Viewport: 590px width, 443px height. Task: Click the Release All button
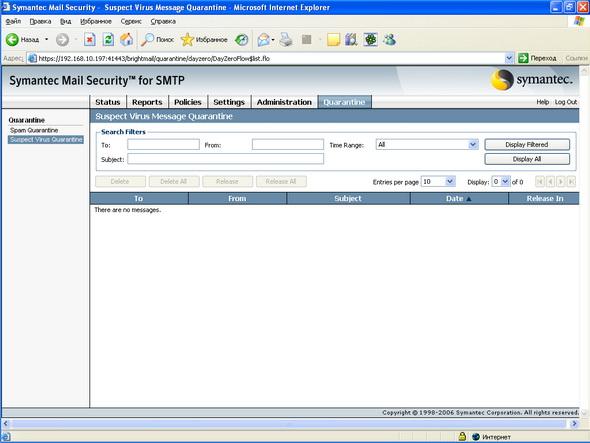pyautogui.click(x=281, y=181)
